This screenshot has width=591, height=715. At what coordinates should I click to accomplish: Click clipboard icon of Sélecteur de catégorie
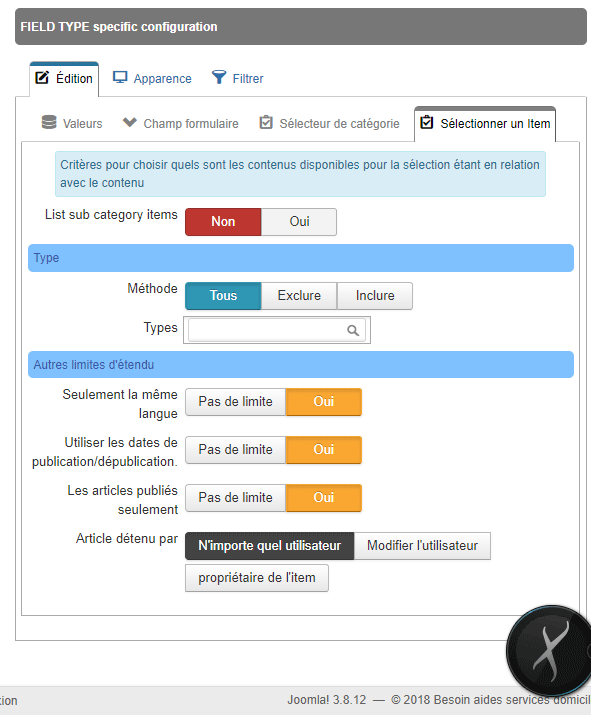pyautogui.click(x=266, y=122)
